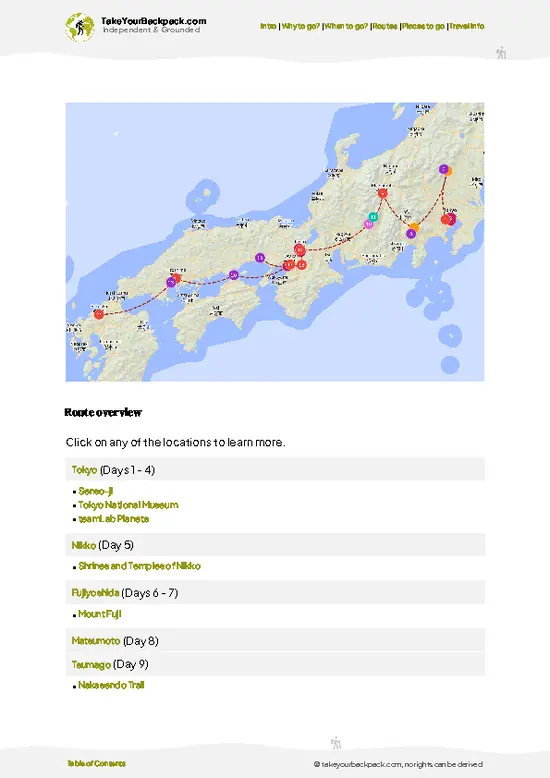Open the Nakasendo Trail link
The height and width of the screenshot is (778, 550).
pyautogui.click(x=111, y=685)
